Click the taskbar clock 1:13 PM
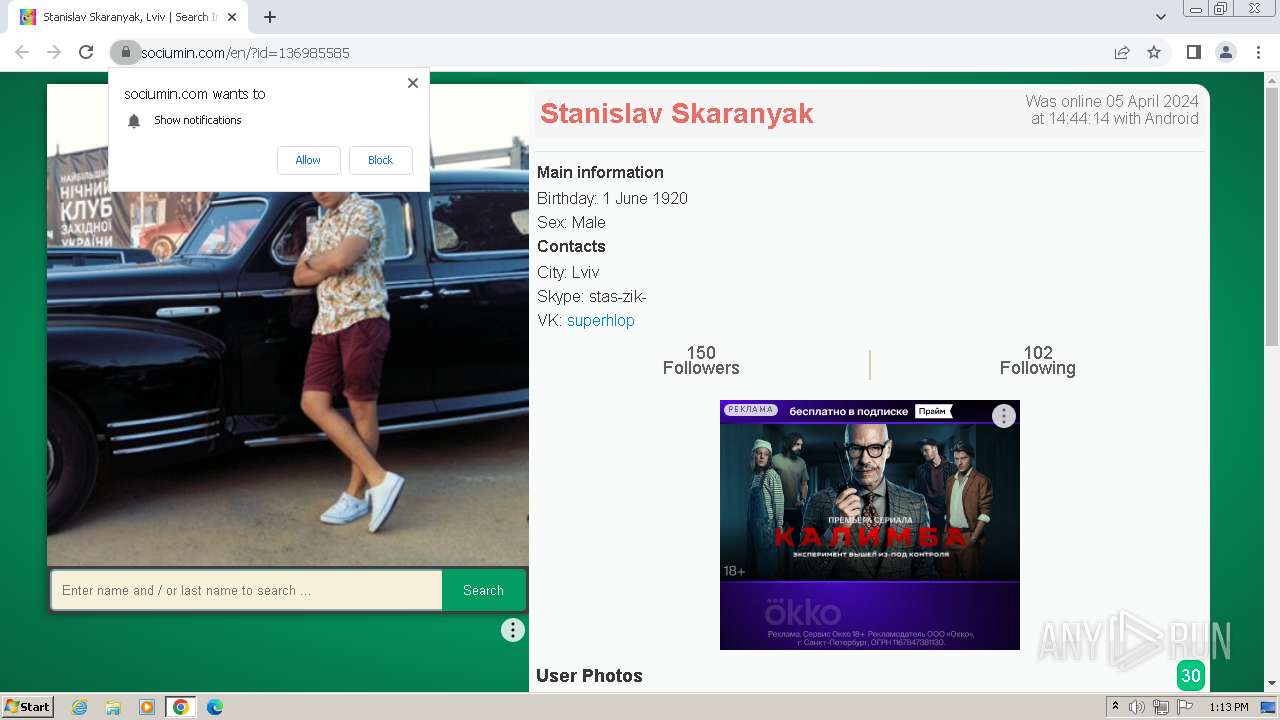The image size is (1280, 720). [1229, 707]
